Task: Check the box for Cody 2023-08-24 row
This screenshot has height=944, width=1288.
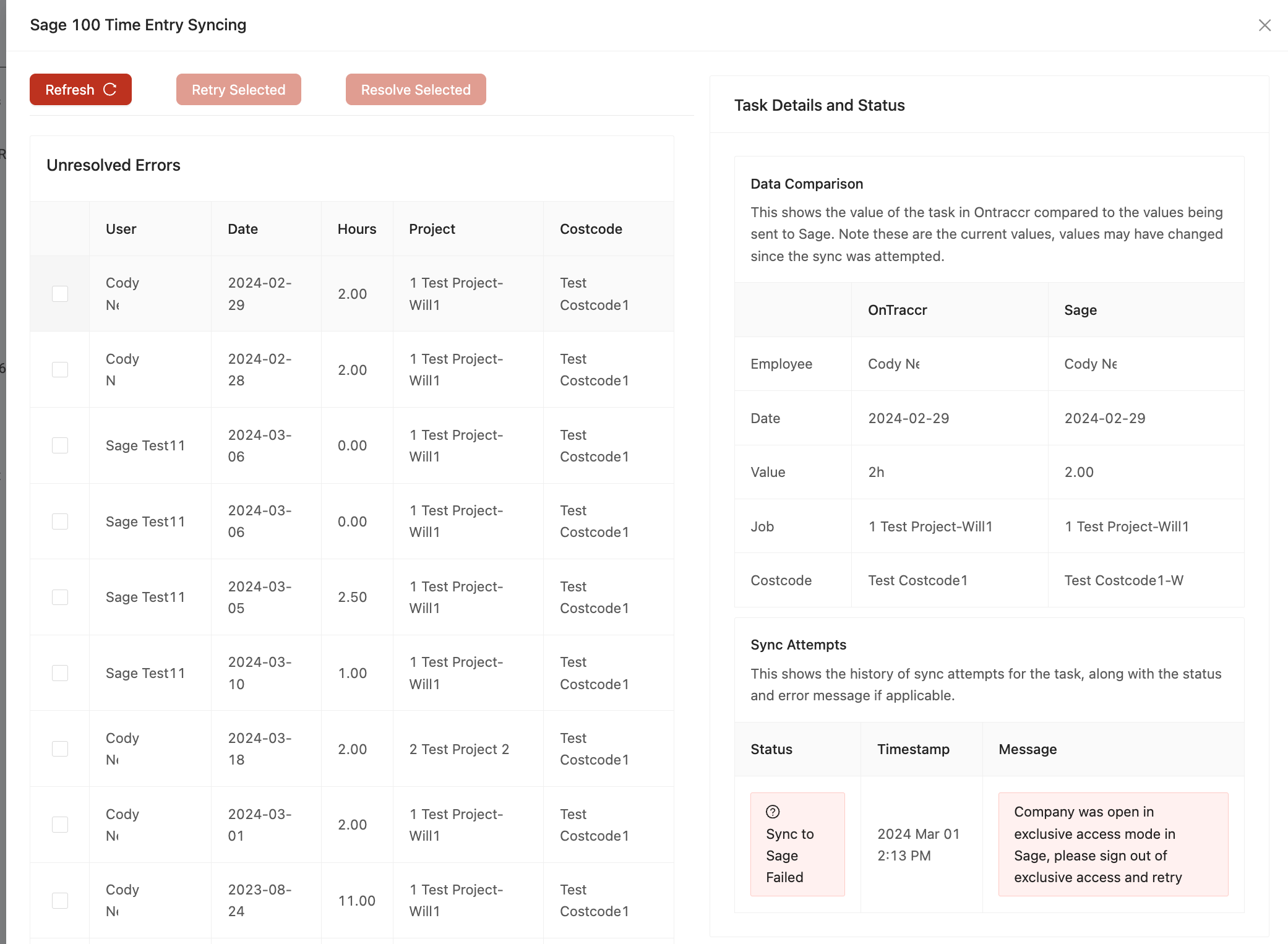Action: coord(60,901)
